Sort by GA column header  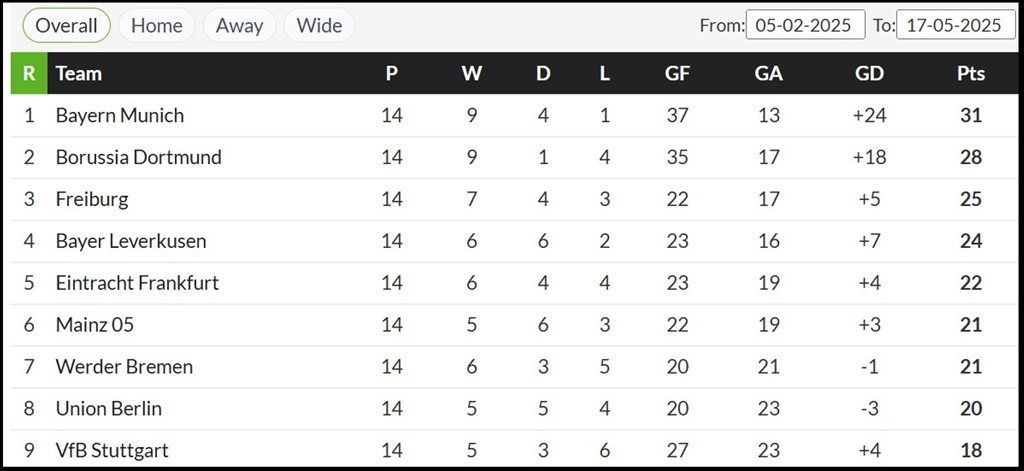pyautogui.click(x=769, y=73)
